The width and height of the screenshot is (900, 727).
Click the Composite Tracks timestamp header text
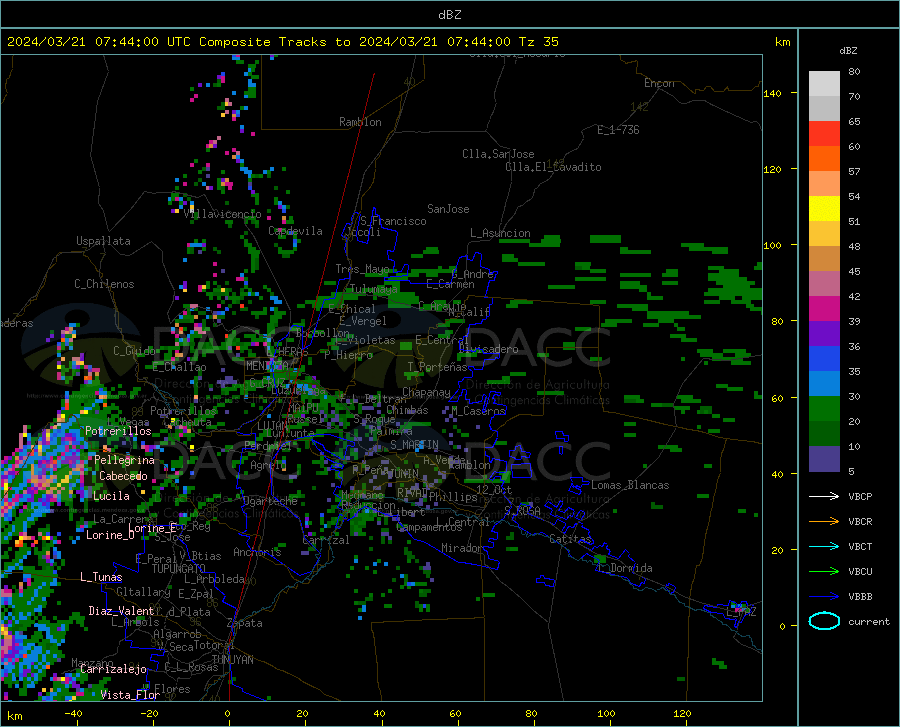tap(283, 42)
